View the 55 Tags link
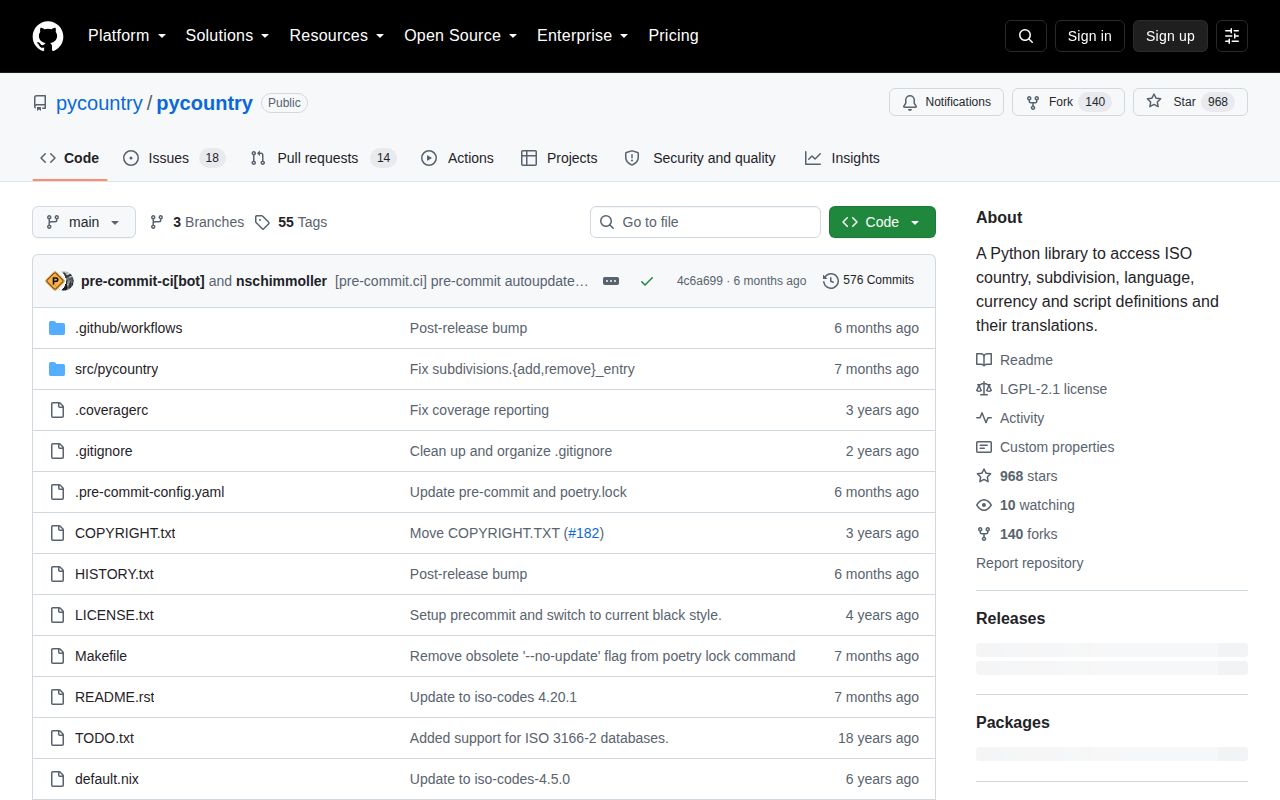 coord(291,222)
